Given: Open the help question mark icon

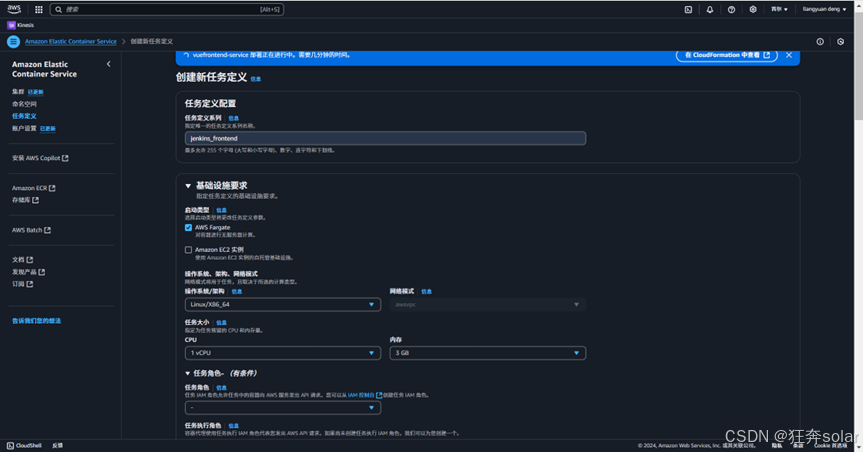Looking at the screenshot, I should [731, 9].
